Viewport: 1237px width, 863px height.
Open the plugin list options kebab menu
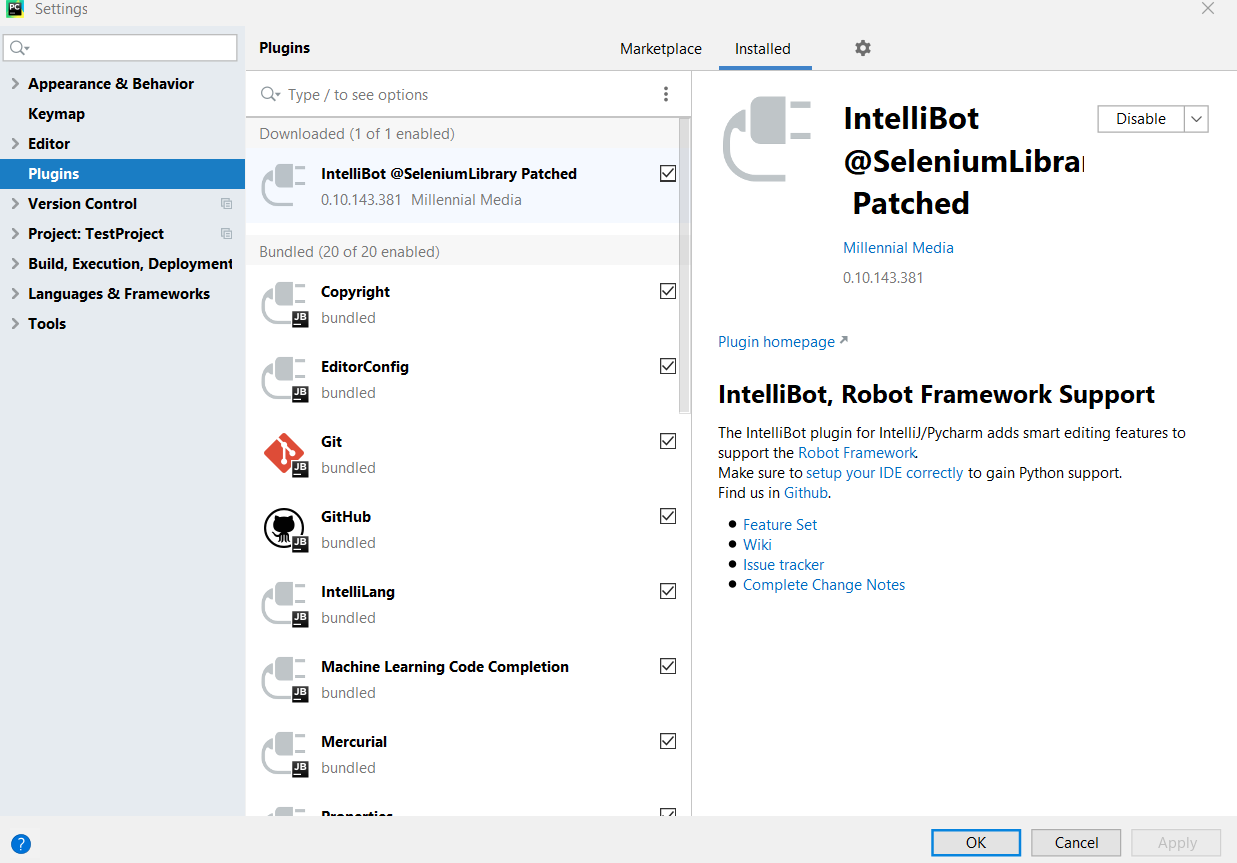pyautogui.click(x=666, y=94)
